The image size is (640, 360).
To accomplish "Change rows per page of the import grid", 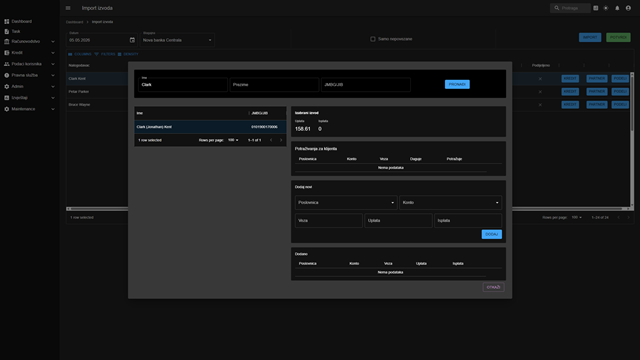I will (576, 218).
